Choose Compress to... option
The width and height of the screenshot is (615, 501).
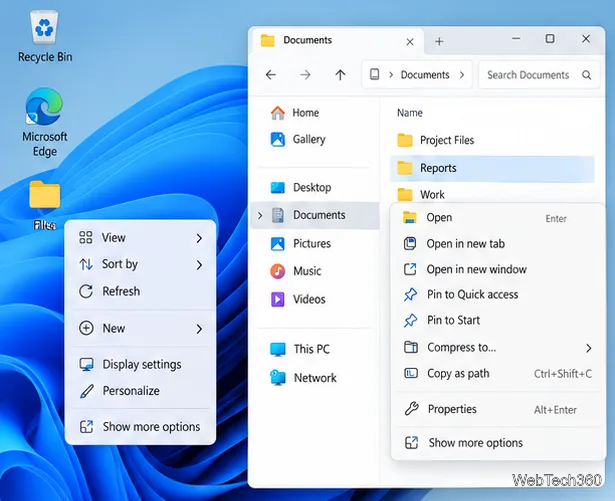coord(498,348)
